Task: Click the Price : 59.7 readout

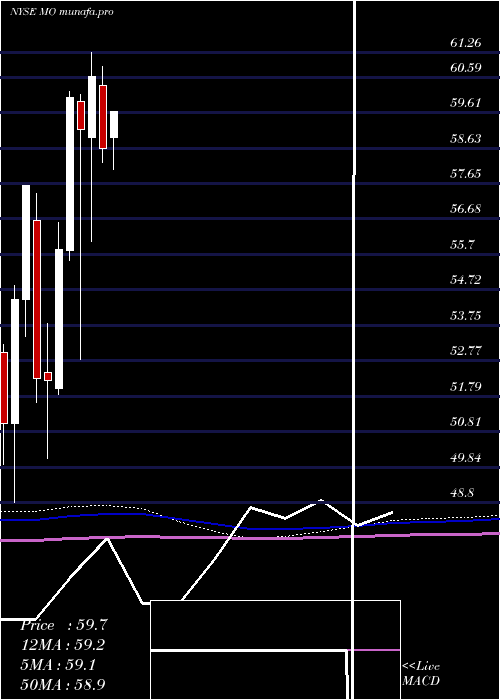Action: point(64,625)
